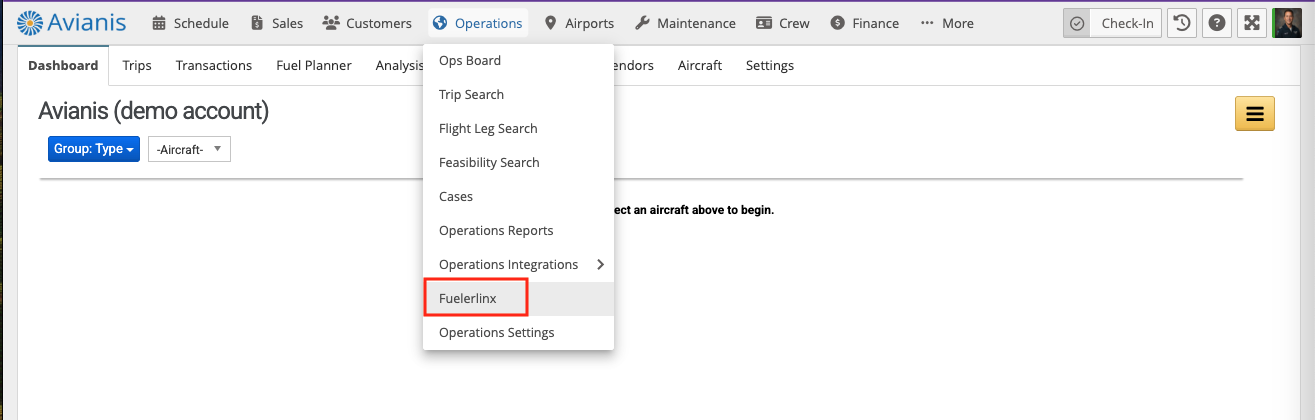This screenshot has height=420, width=1315.
Task: Select Fuelerlinx from Operations menu
Action: (x=468, y=299)
